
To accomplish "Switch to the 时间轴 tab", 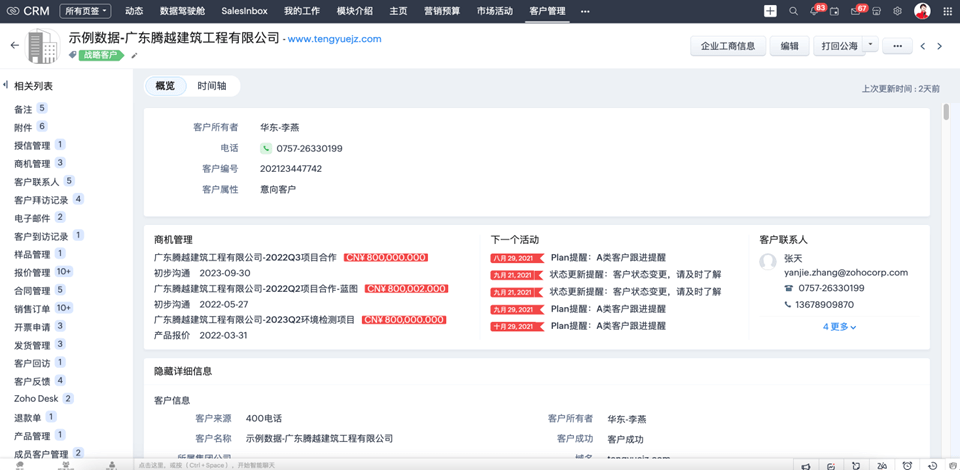I will (x=212, y=86).
